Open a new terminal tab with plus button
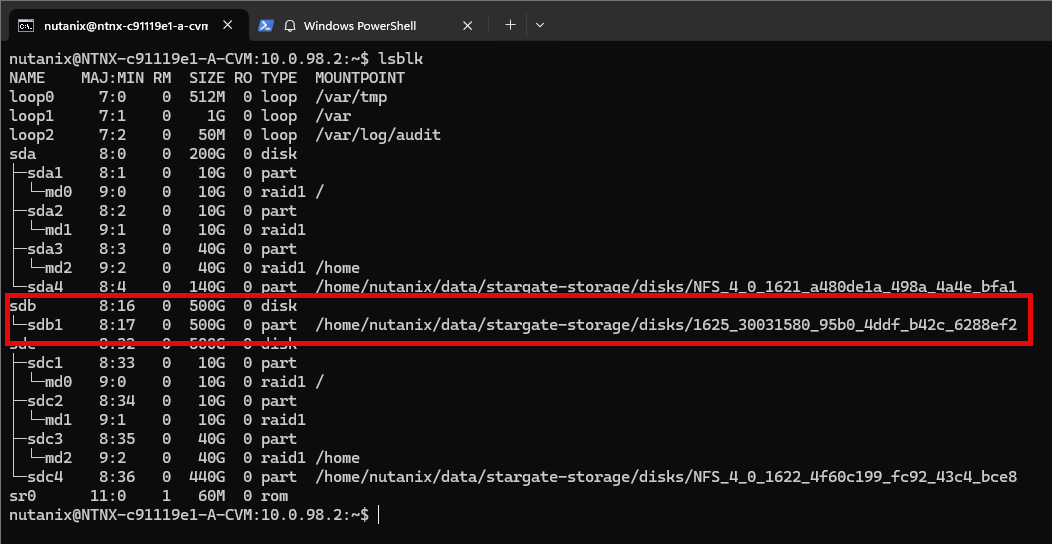The image size is (1052, 544). pos(511,25)
